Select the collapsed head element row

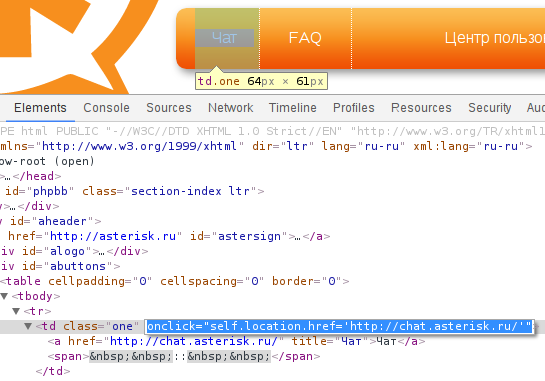[x=31, y=176]
